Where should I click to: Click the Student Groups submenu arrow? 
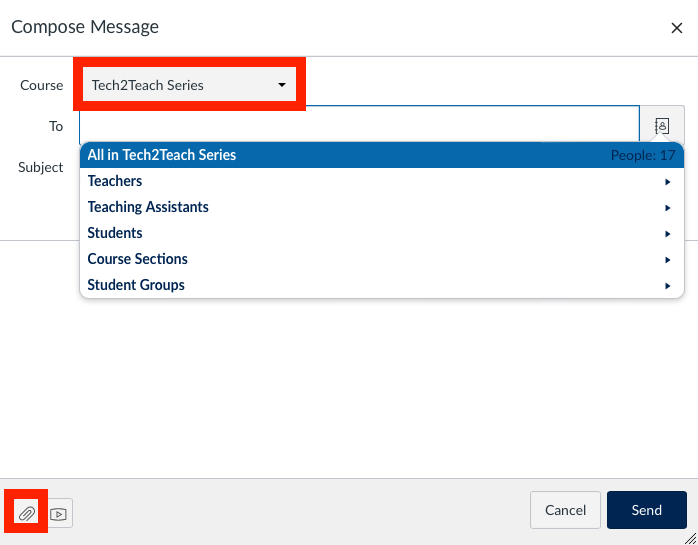click(x=667, y=286)
